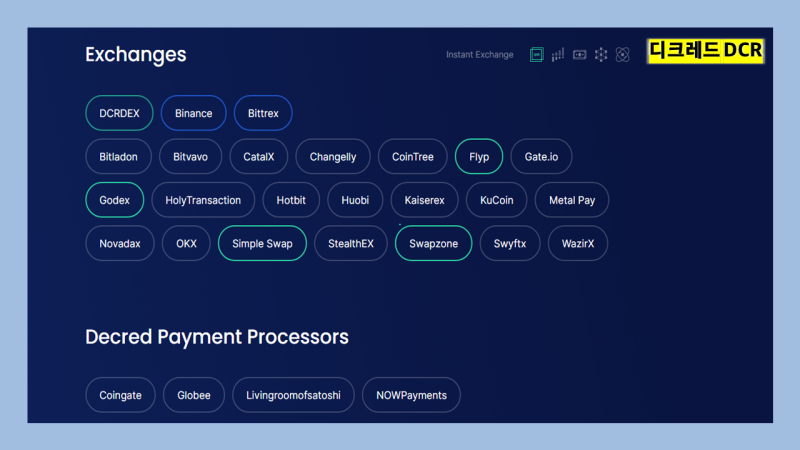The width and height of the screenshot is (800, 450).
Task: Click the CatalX exchange pill
Action: 259,157
